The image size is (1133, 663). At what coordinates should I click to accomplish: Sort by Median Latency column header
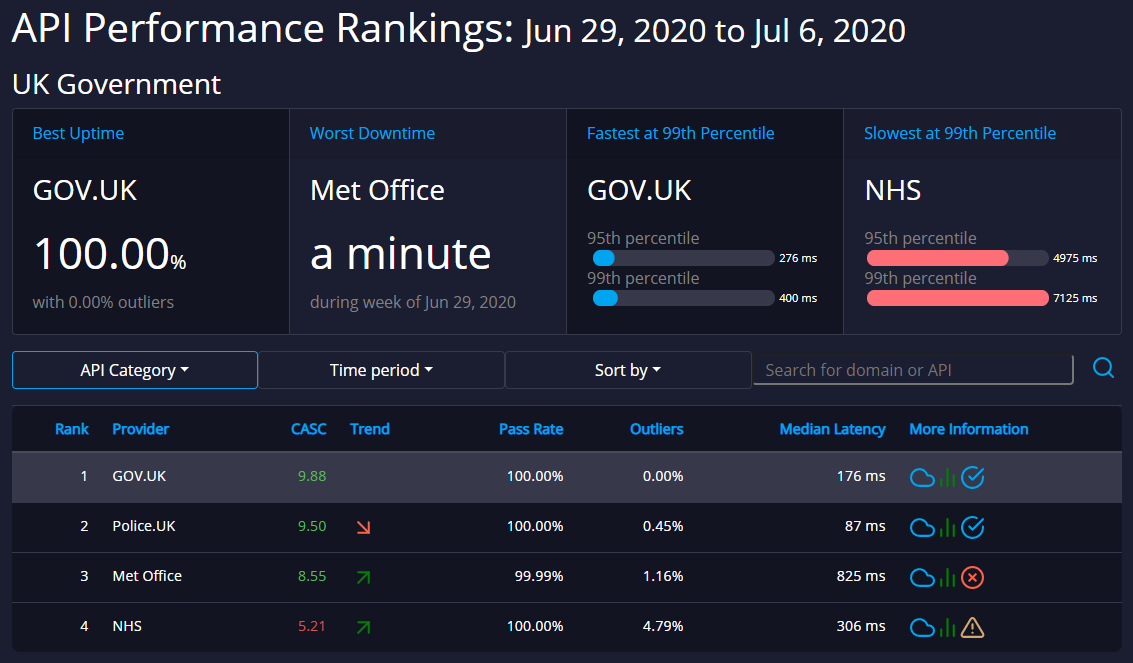[x=832, y=429]
